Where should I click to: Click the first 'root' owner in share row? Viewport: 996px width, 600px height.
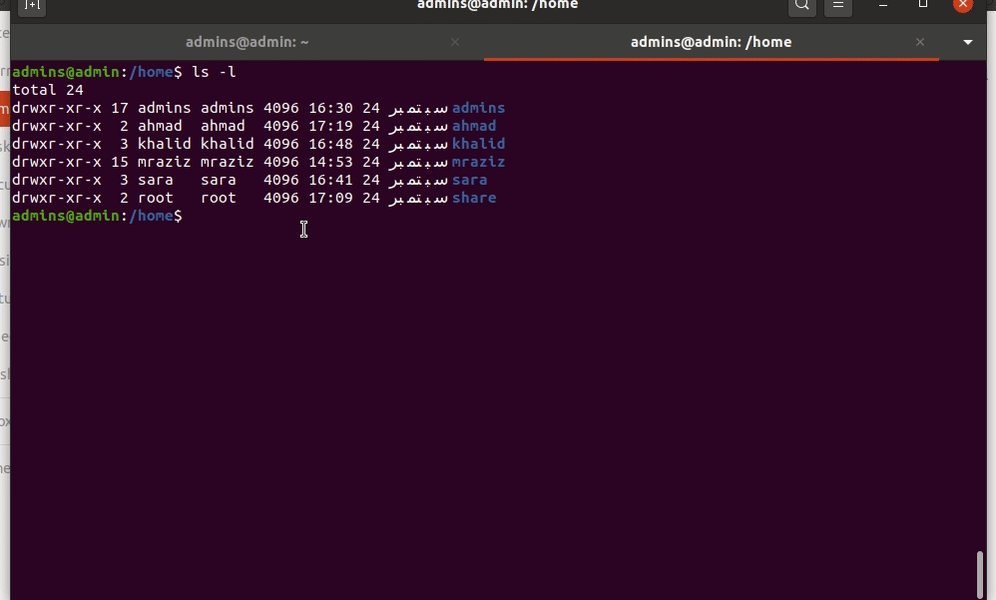pos(156,197)
